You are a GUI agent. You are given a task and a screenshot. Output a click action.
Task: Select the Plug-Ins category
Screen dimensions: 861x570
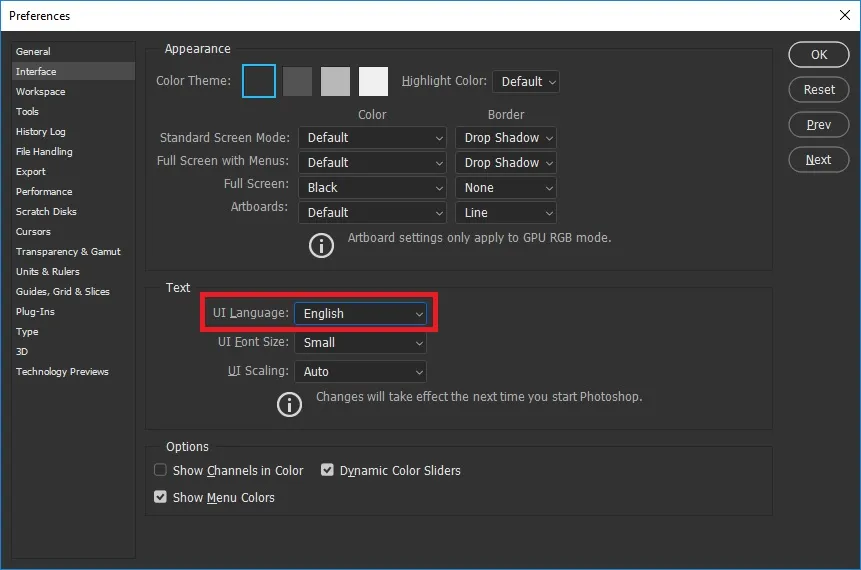pos(73,312)
